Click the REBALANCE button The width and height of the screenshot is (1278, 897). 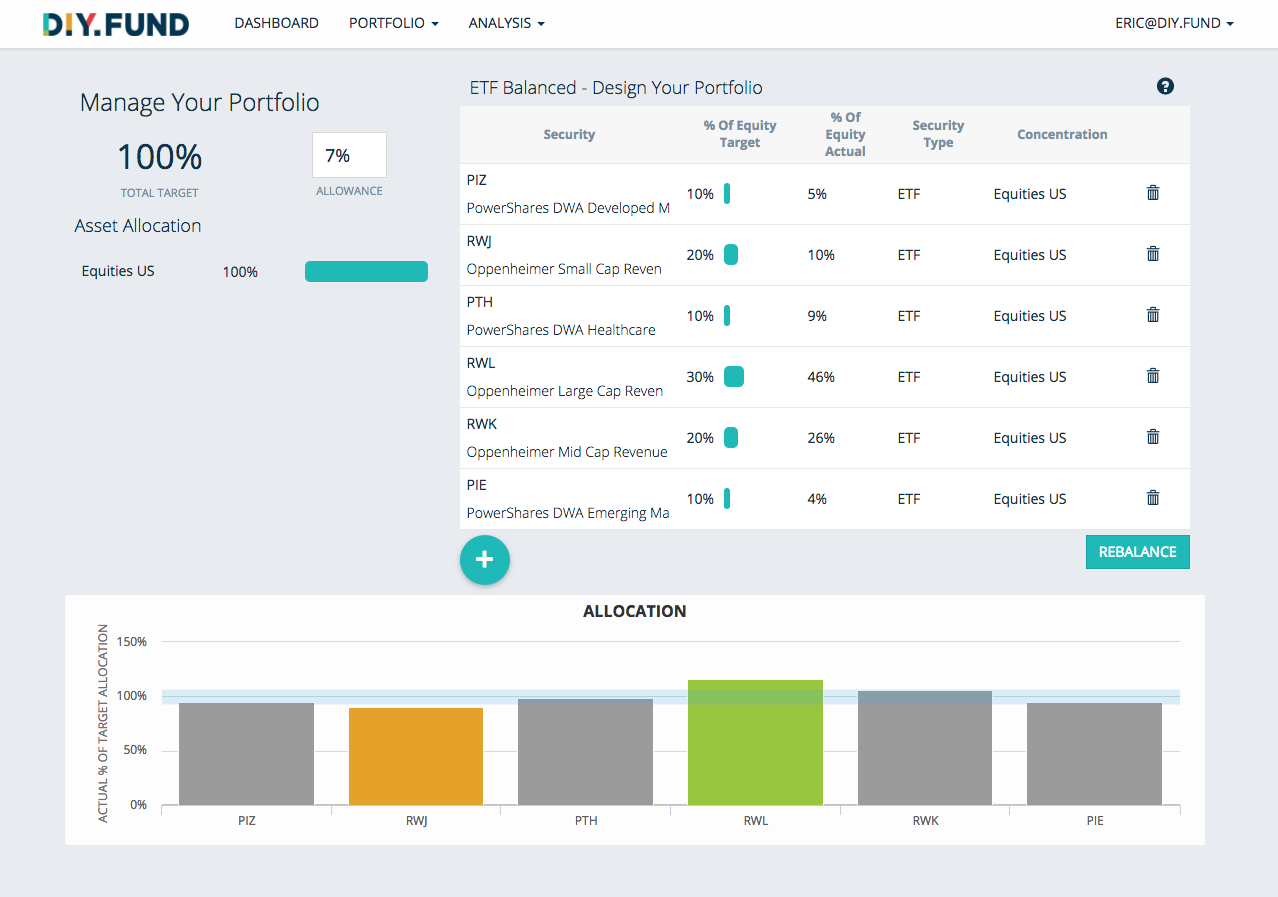click(x=1137, y=551)
